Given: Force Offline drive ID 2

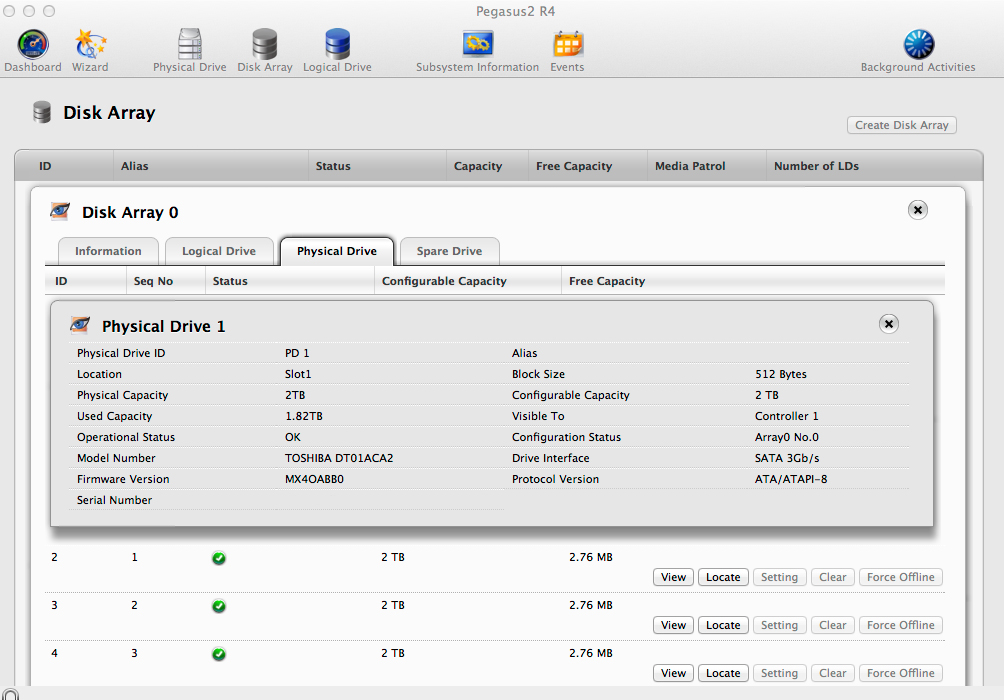Looking at the screenshot, I should (900, 577).
